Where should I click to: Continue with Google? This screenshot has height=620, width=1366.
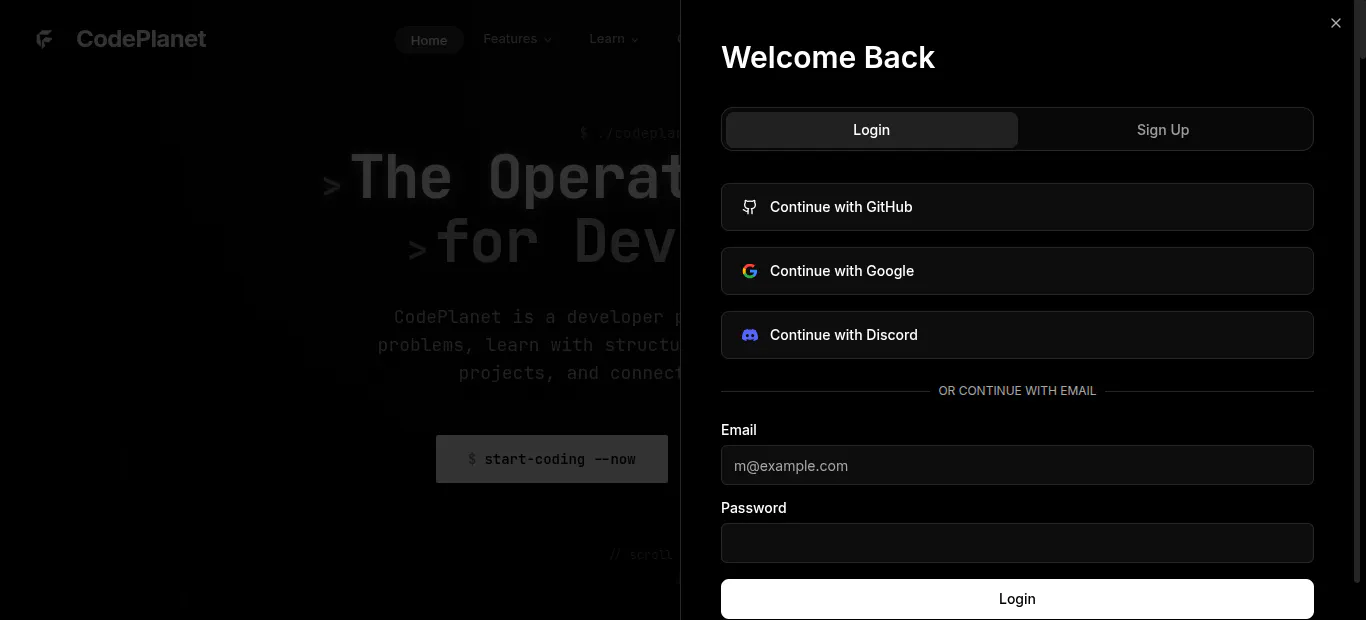pyautogui.click(x=1017, y=271)
